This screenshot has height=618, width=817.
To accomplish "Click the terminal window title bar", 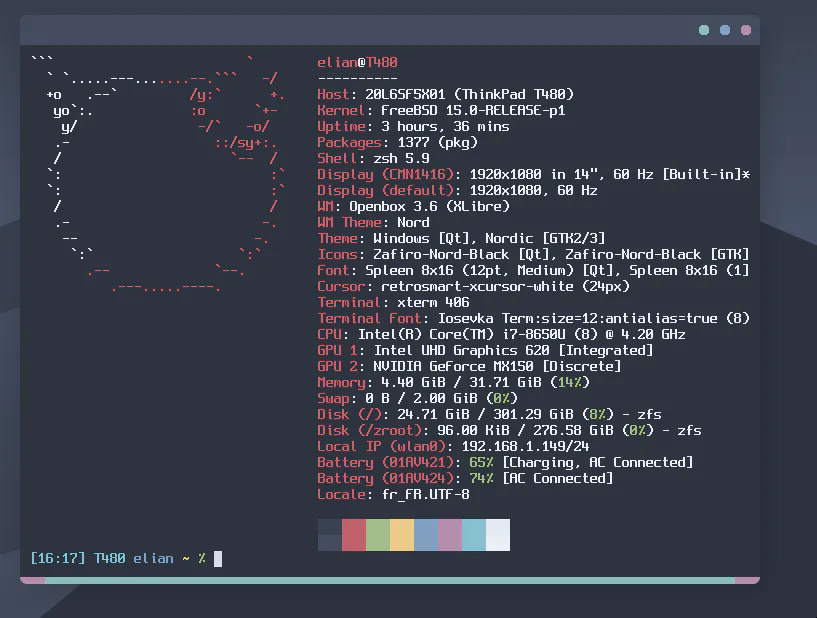I will tap(390, 30).
